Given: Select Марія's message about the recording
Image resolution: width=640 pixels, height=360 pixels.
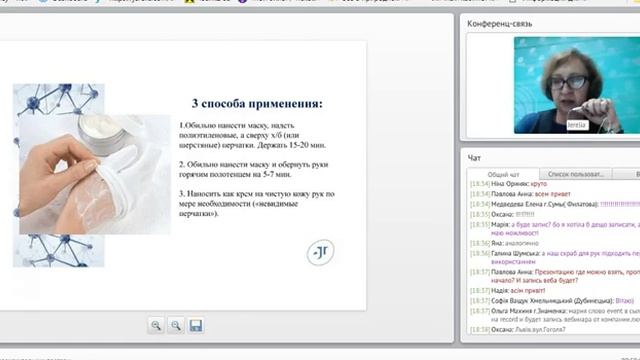Looking at the screenshot, I should coord(555,229).
